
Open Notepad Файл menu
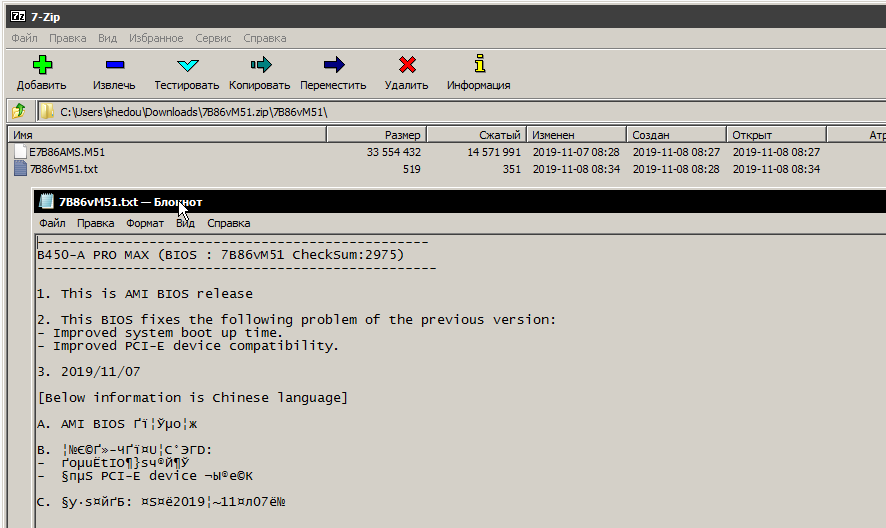52,223
